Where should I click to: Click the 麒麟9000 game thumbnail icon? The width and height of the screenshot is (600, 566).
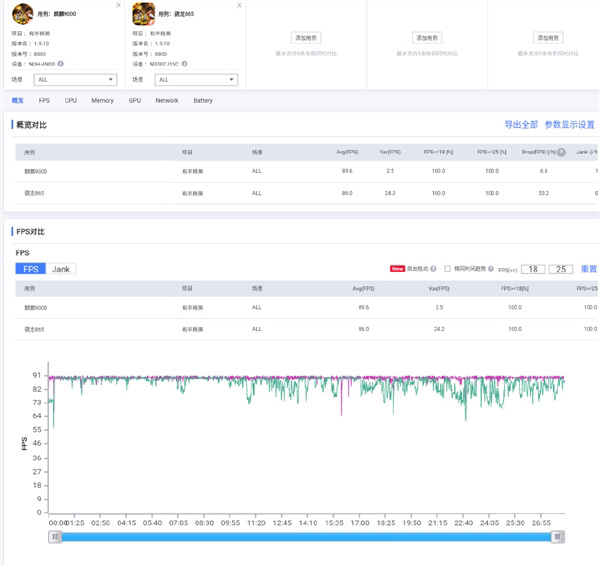pos(22,14)
